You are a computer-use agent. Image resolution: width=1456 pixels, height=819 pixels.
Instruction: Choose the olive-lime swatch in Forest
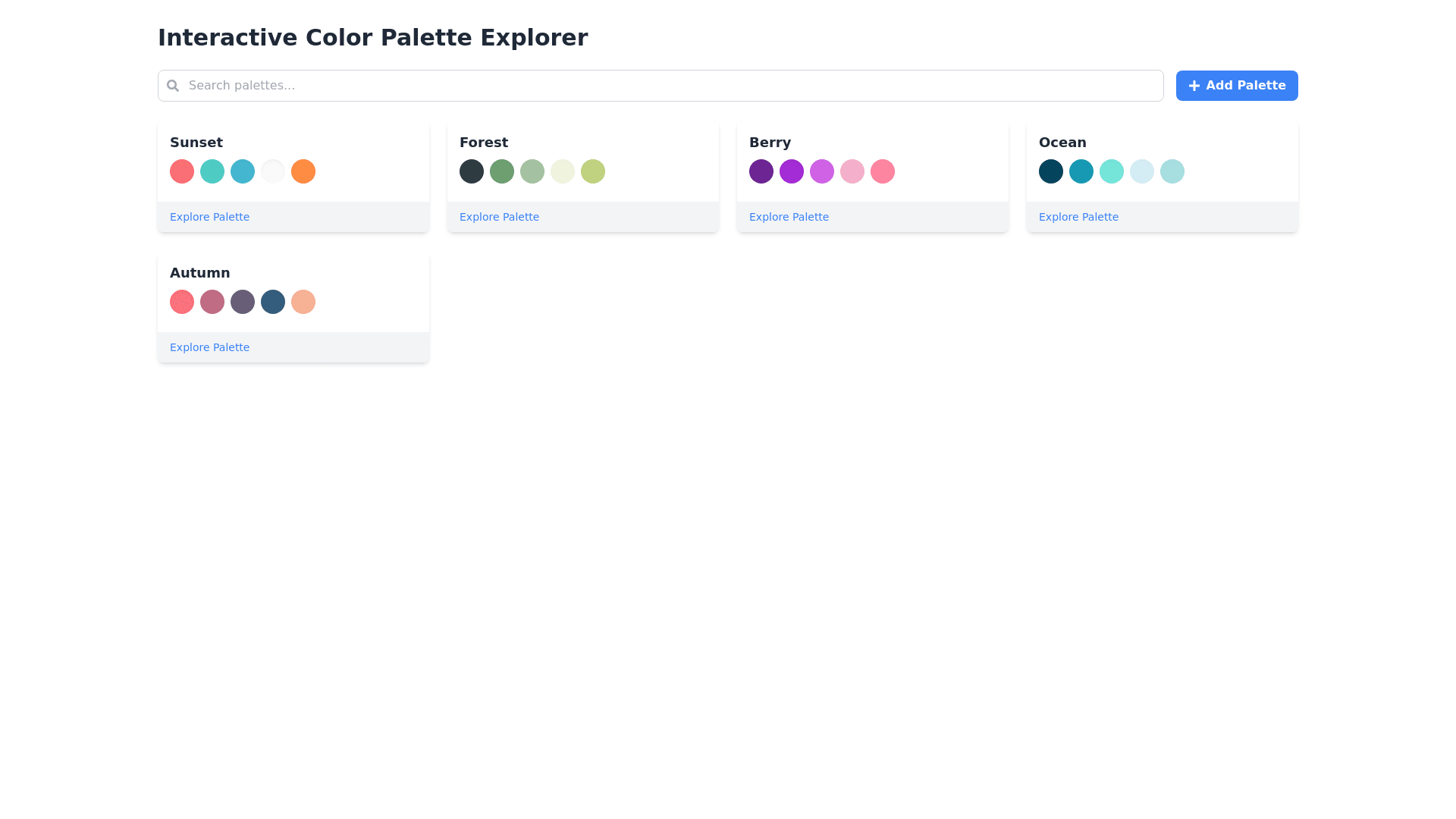point(593,171)
